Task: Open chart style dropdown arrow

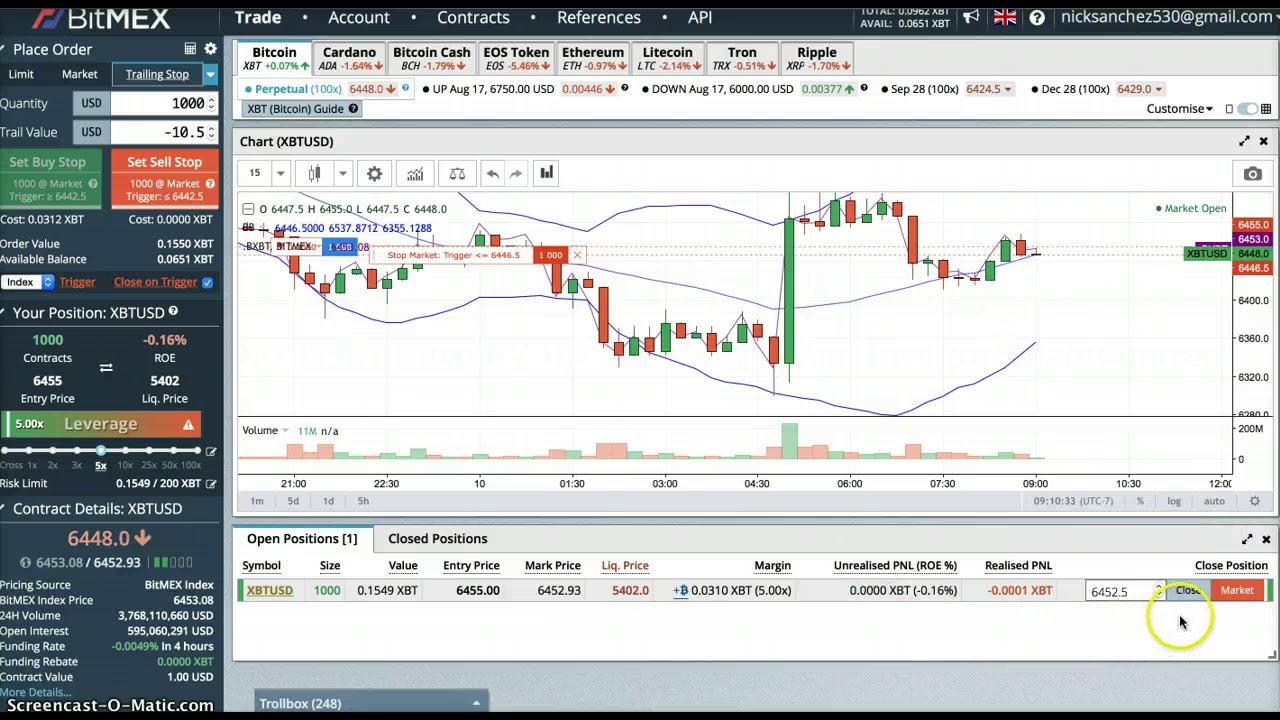Action: (342, 174)
